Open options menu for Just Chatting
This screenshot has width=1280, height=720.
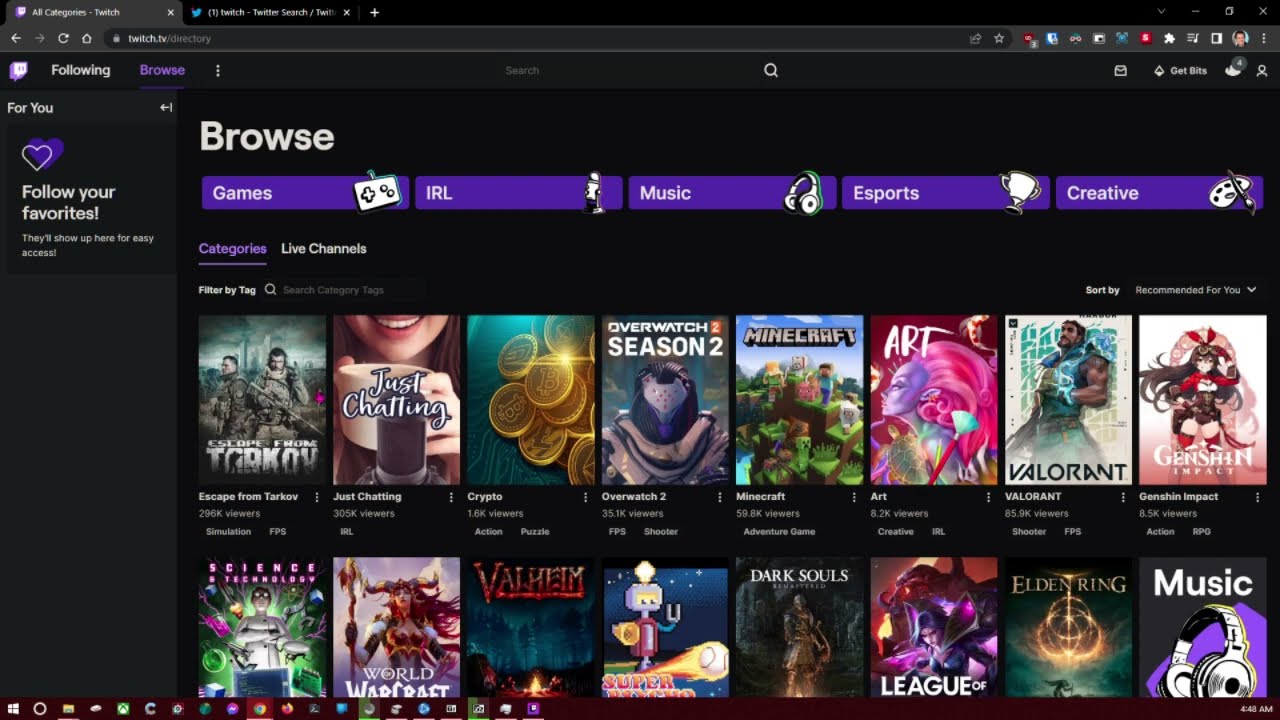[451, 497]
